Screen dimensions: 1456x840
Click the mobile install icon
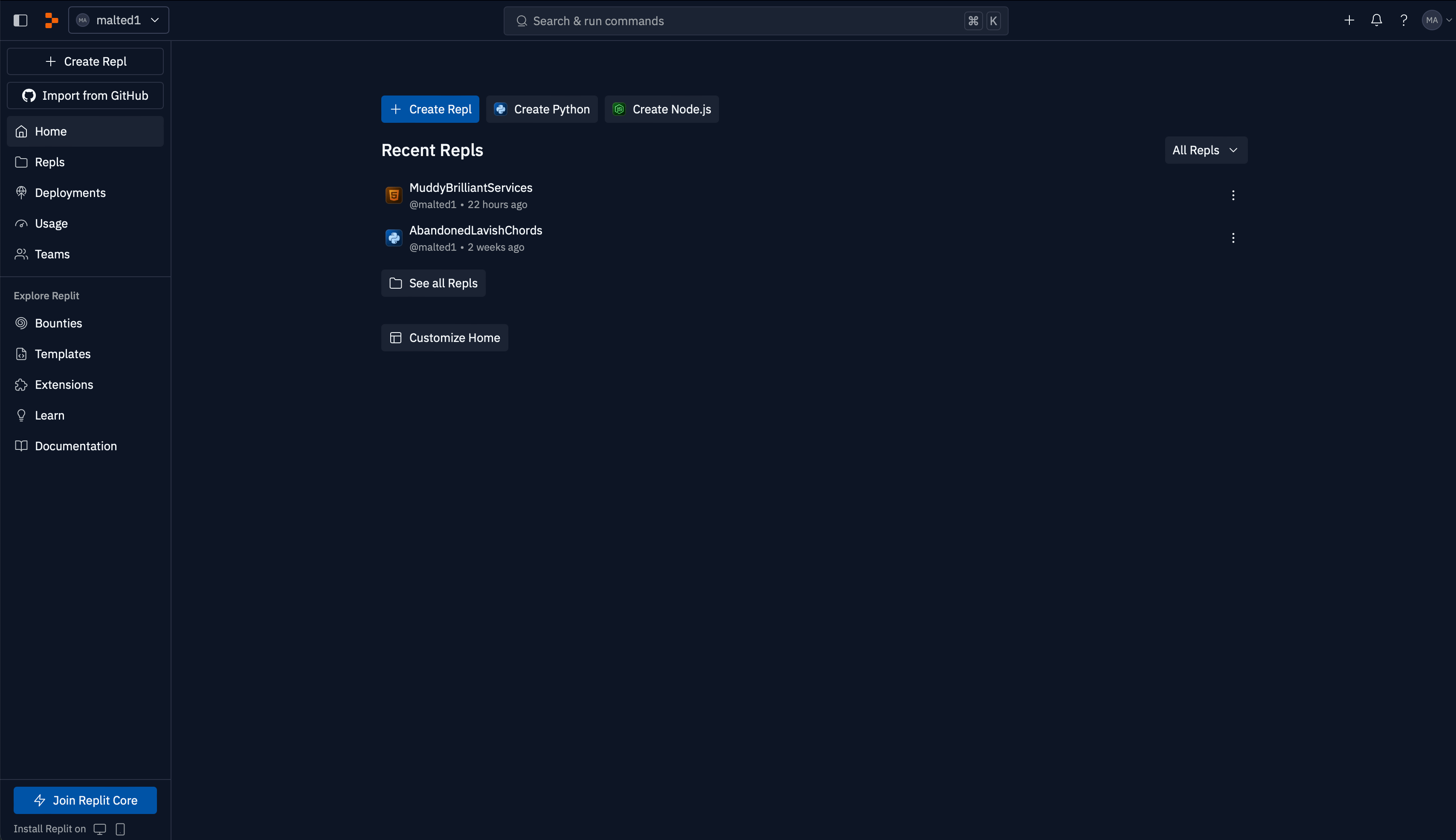click(120, 829)
